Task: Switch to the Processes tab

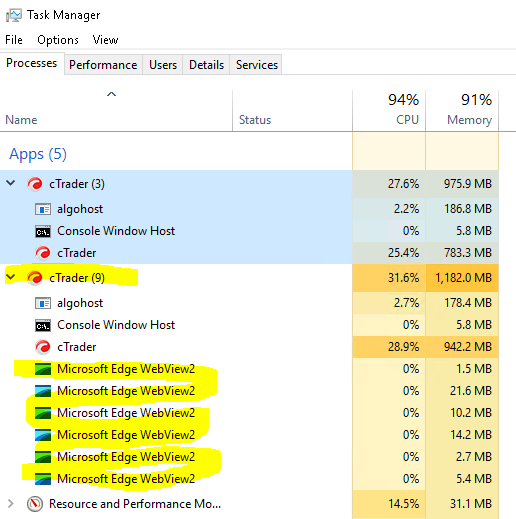Action: click(32, 63)
